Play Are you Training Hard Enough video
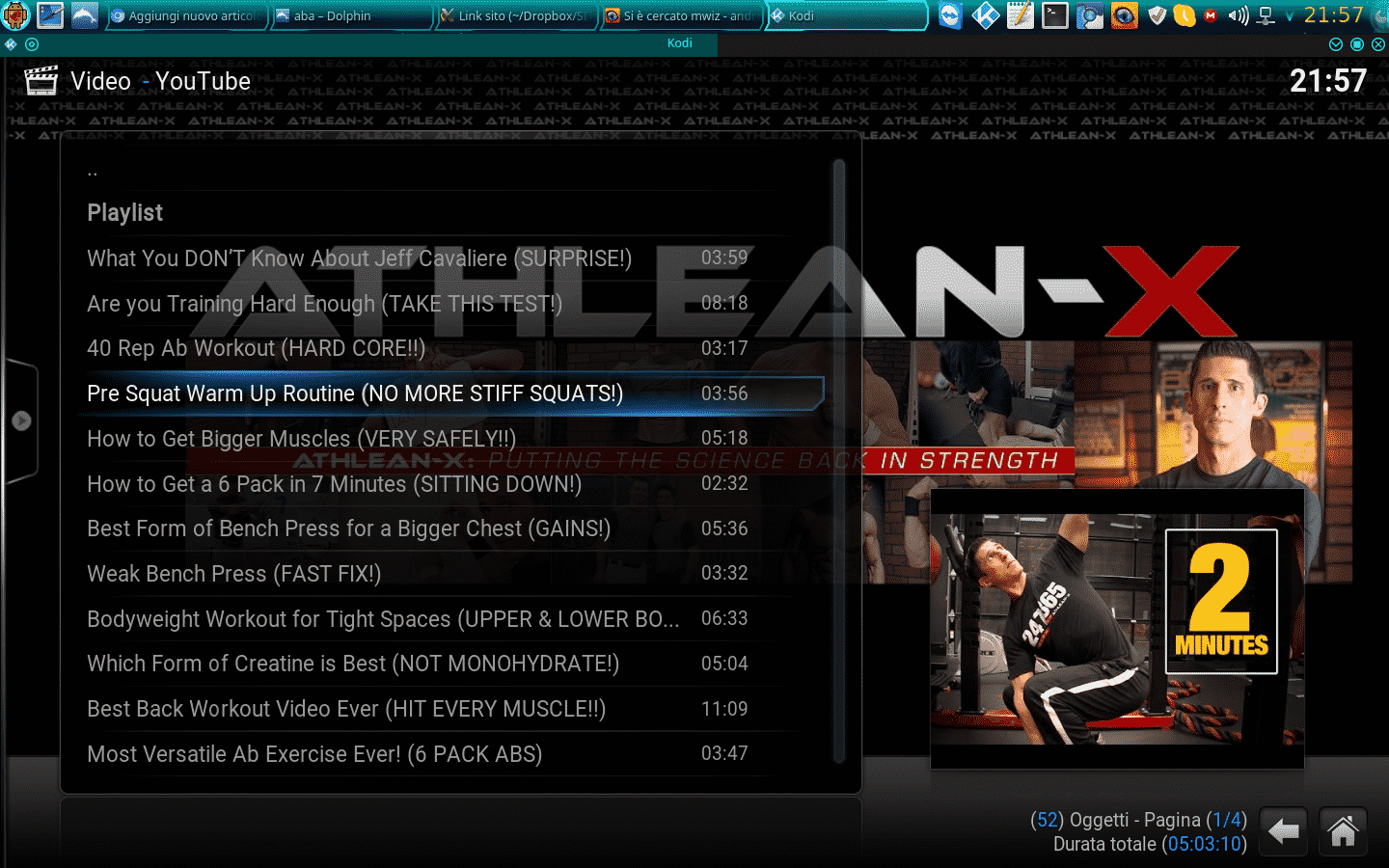Screen dimensions: 1389x868 (x=444, y=304)
